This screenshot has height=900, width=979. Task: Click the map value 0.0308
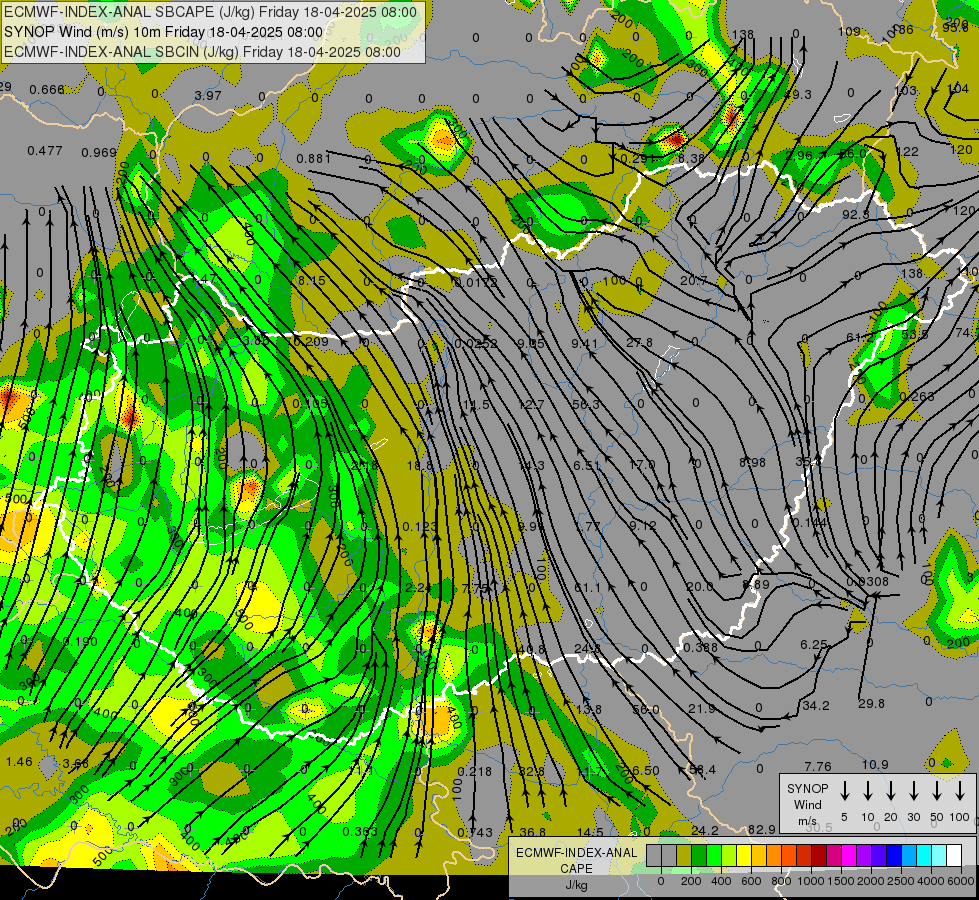(x=867, y=581)
